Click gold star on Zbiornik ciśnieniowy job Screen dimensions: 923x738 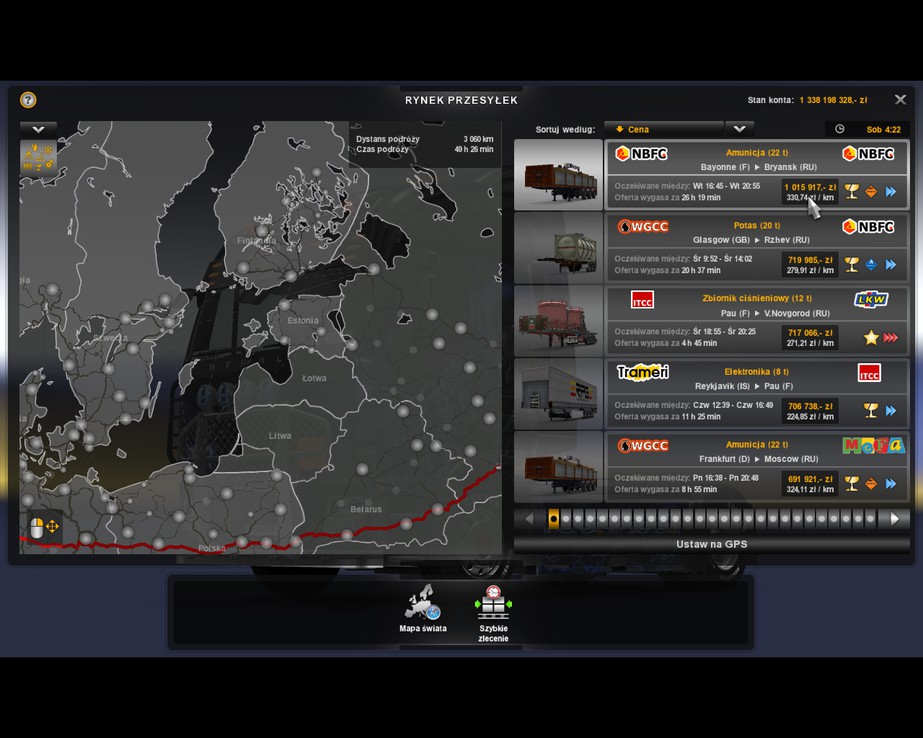(871, 338)
